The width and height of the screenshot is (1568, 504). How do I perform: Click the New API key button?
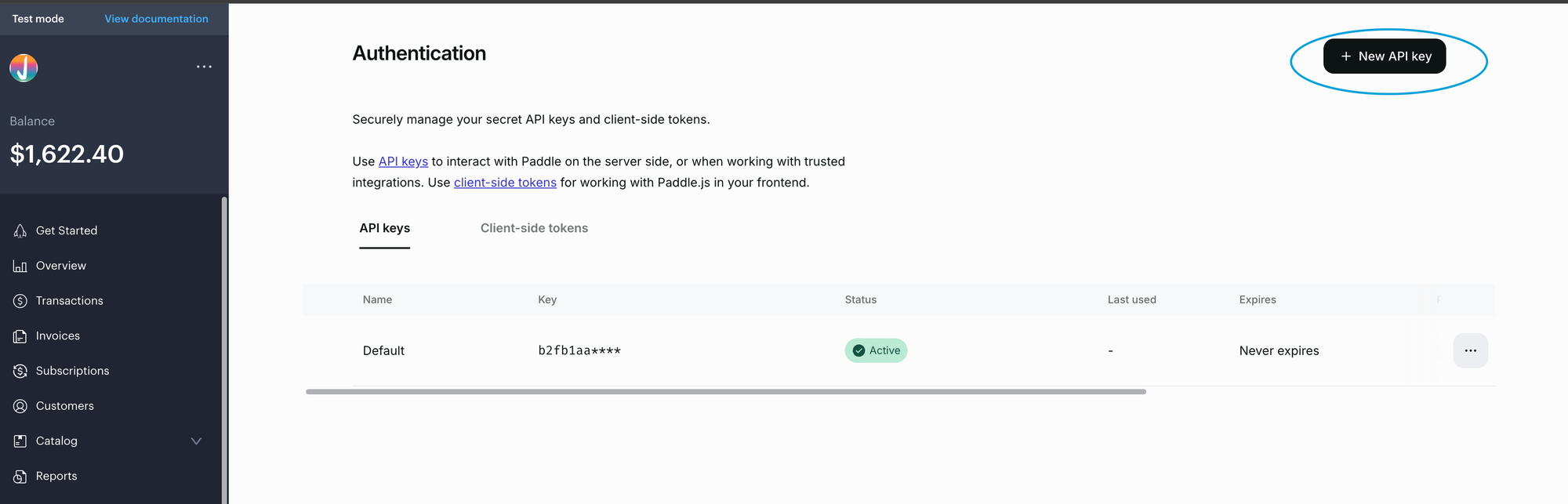(1385, 56)
